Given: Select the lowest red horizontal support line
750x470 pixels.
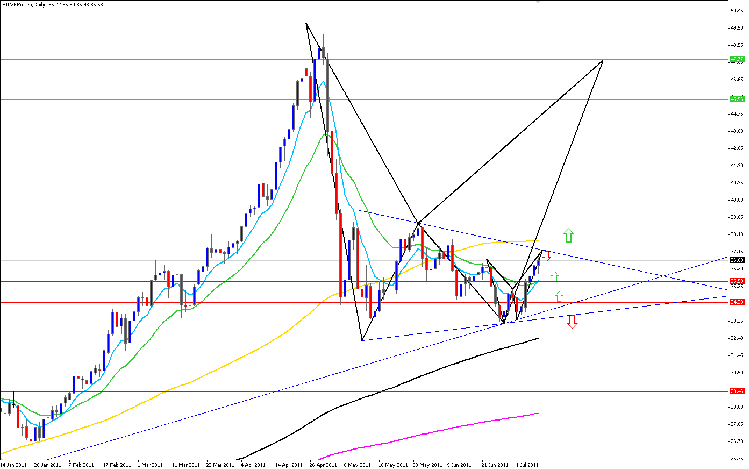Looking at the screenshot, I should [x=364, y=392].
